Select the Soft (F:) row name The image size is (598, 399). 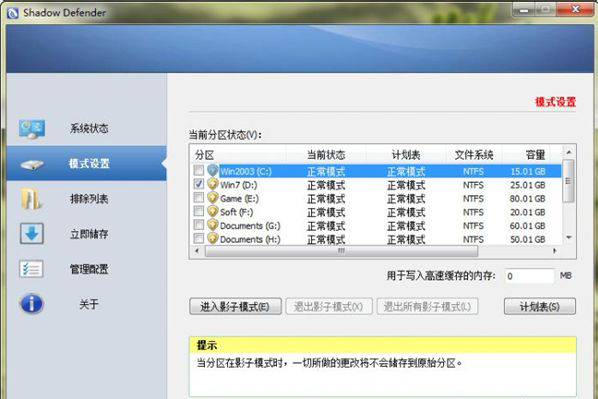(x=236, y=212)
